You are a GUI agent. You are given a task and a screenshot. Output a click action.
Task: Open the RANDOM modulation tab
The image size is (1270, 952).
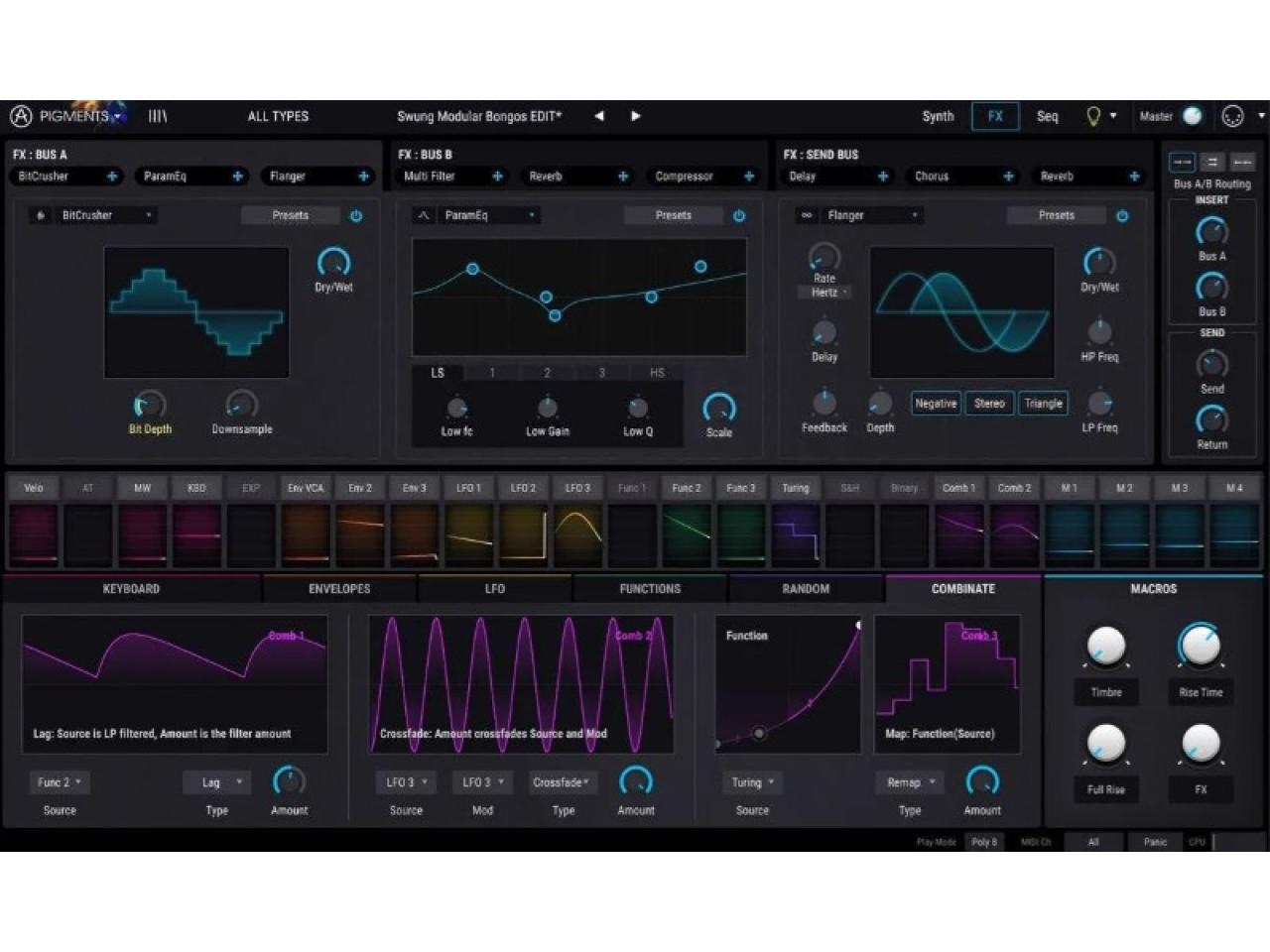[x=806, y=589]
